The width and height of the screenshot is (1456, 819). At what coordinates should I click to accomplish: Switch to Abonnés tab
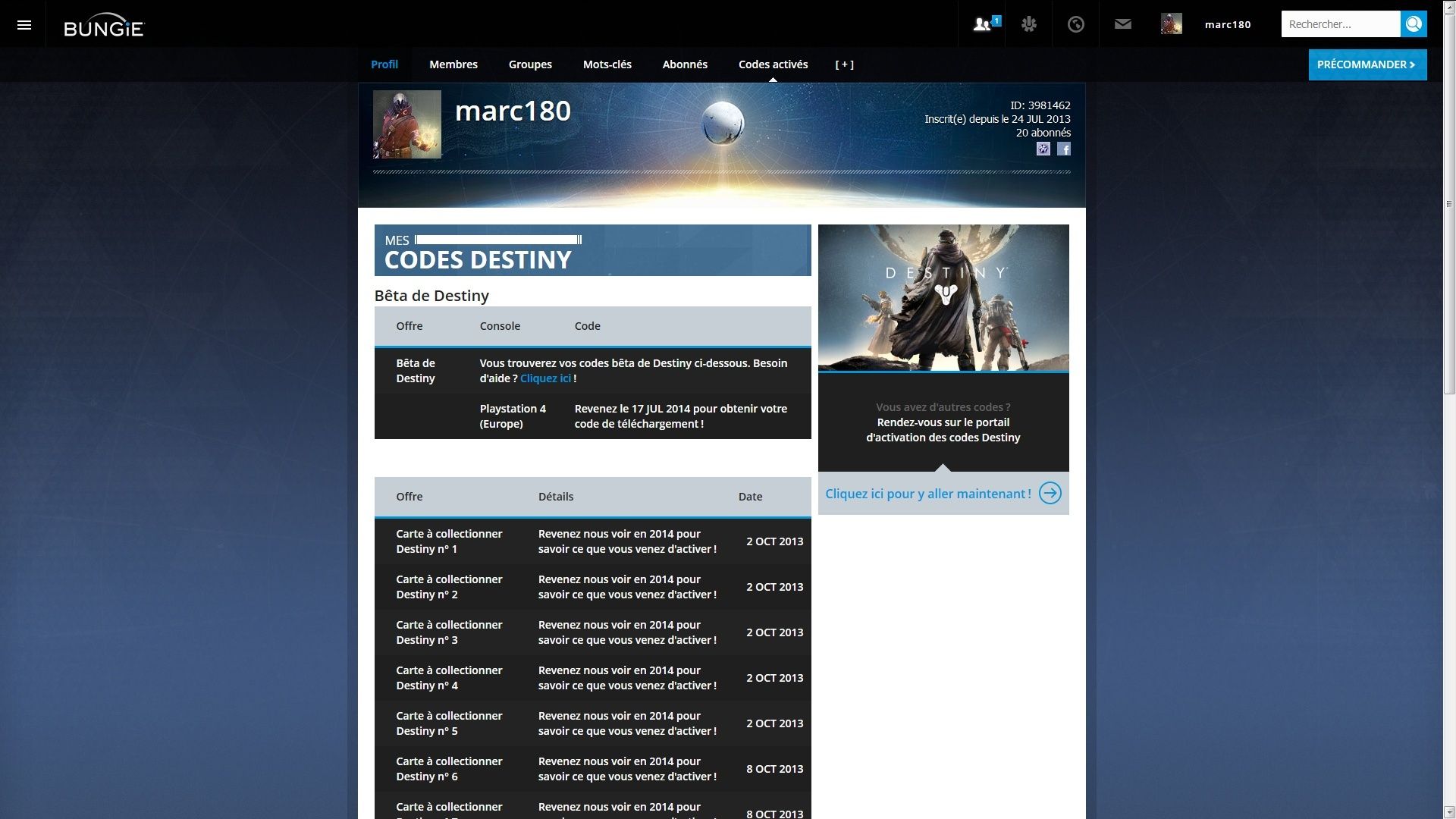tap(685, 64)
